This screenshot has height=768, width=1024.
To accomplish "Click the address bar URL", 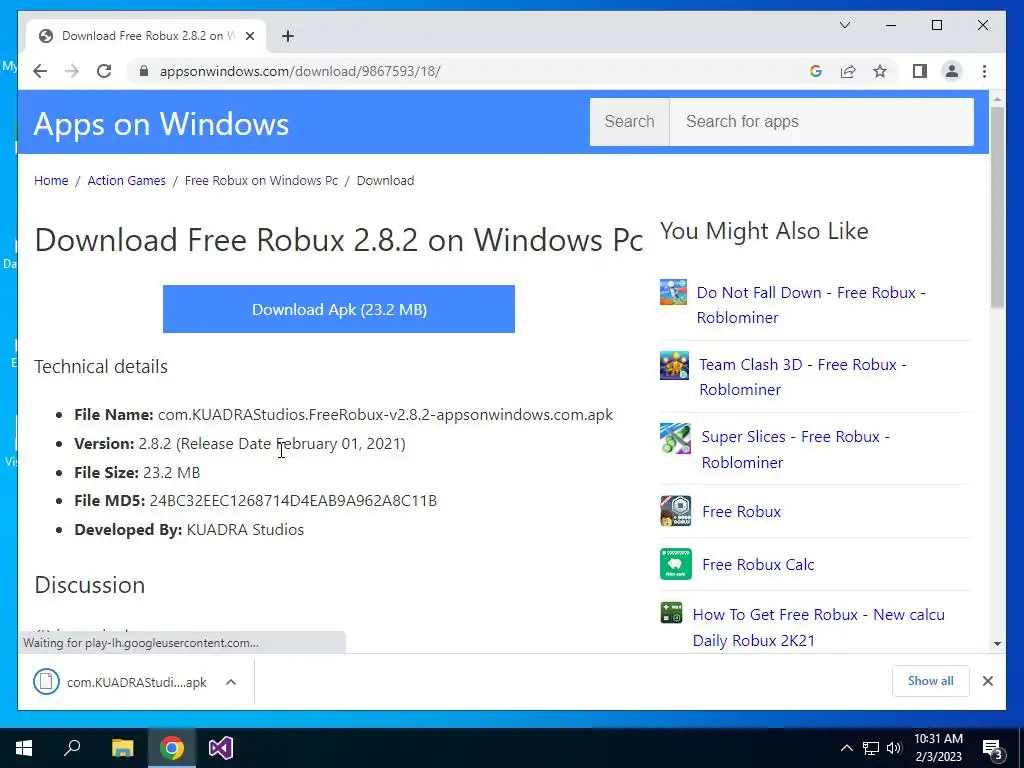I will point(300,71).
